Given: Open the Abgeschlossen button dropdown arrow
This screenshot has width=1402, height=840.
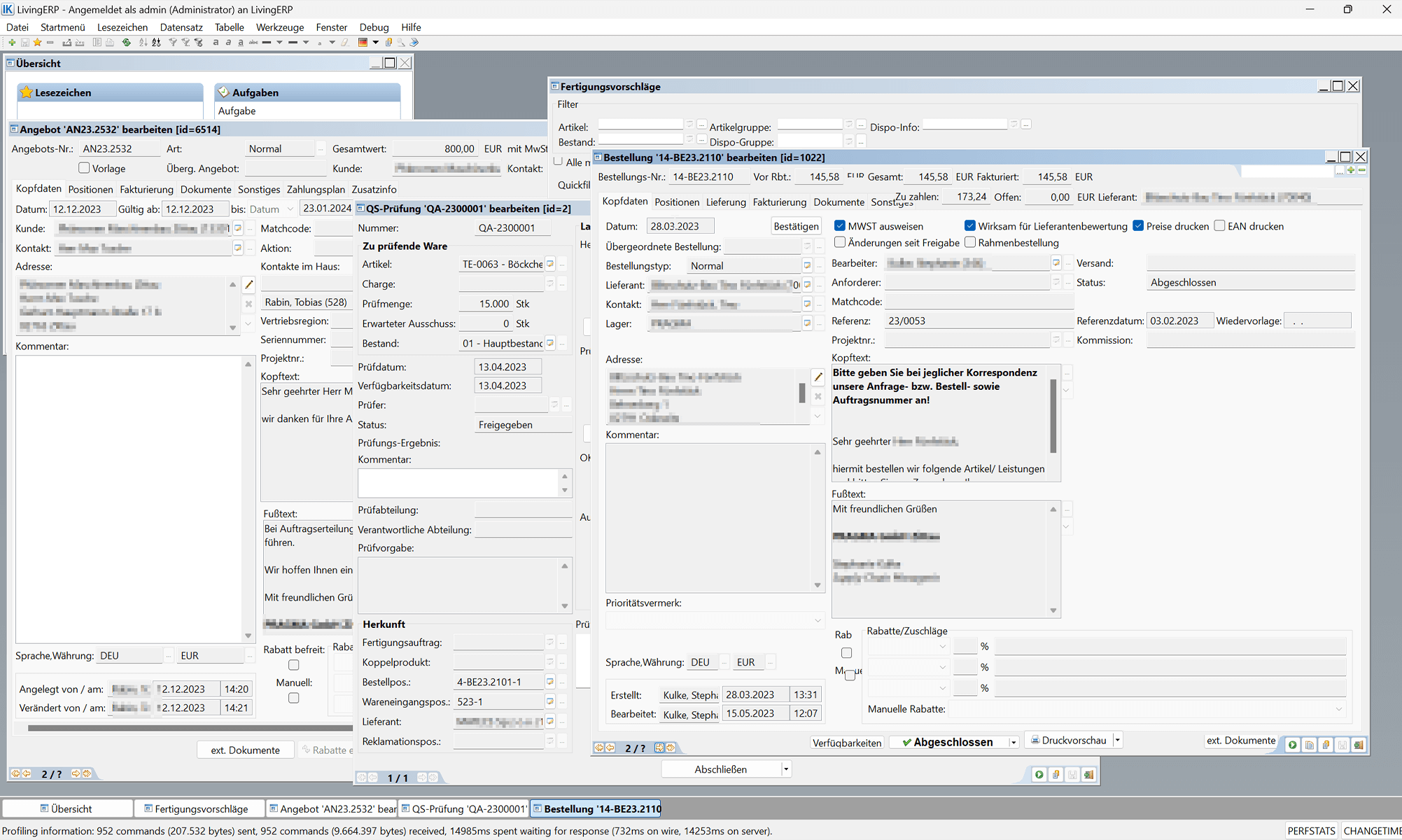Looking at the screenshot, I should click(1013, 742).
